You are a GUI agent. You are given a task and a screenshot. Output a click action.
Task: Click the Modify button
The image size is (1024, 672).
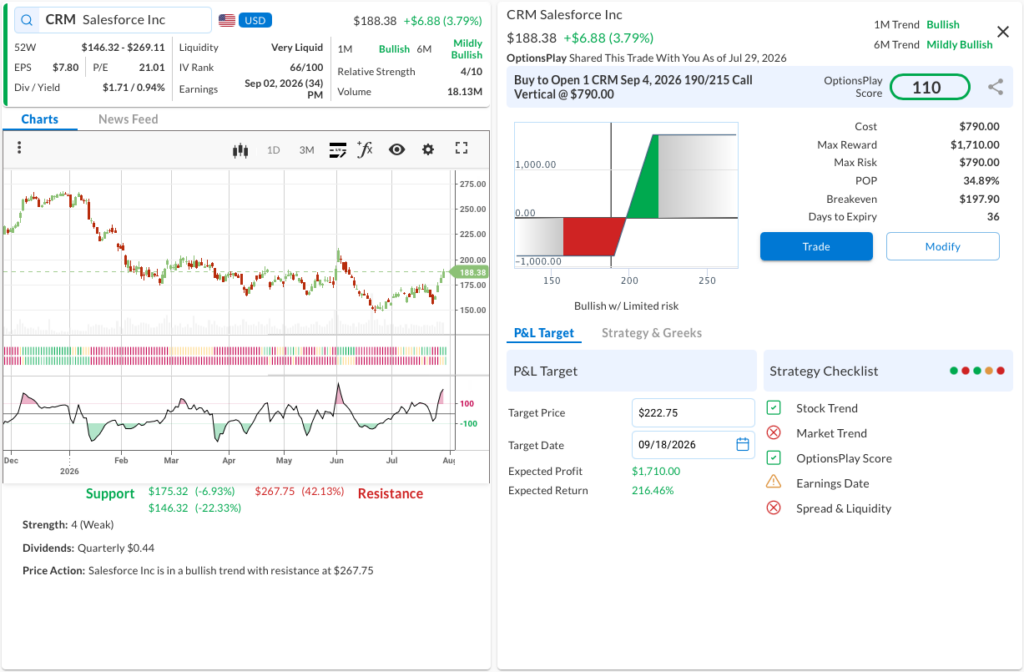(x=942, y=246)
